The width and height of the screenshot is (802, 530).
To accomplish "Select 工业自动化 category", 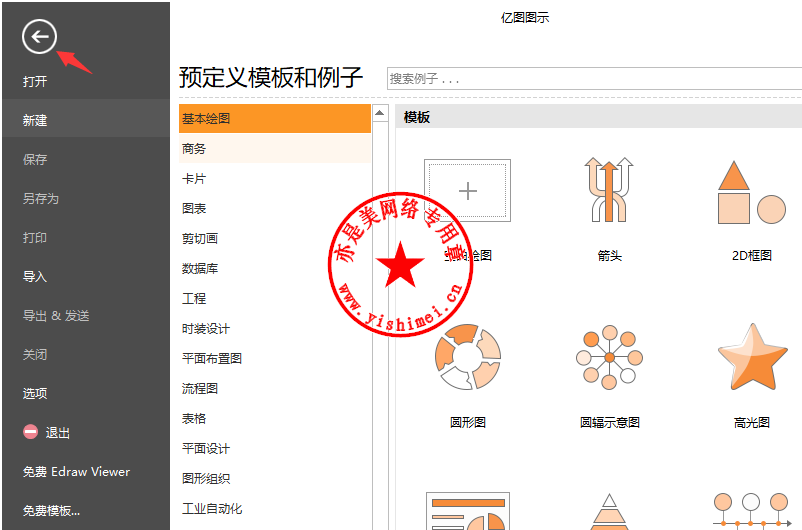I will (212, 509).
